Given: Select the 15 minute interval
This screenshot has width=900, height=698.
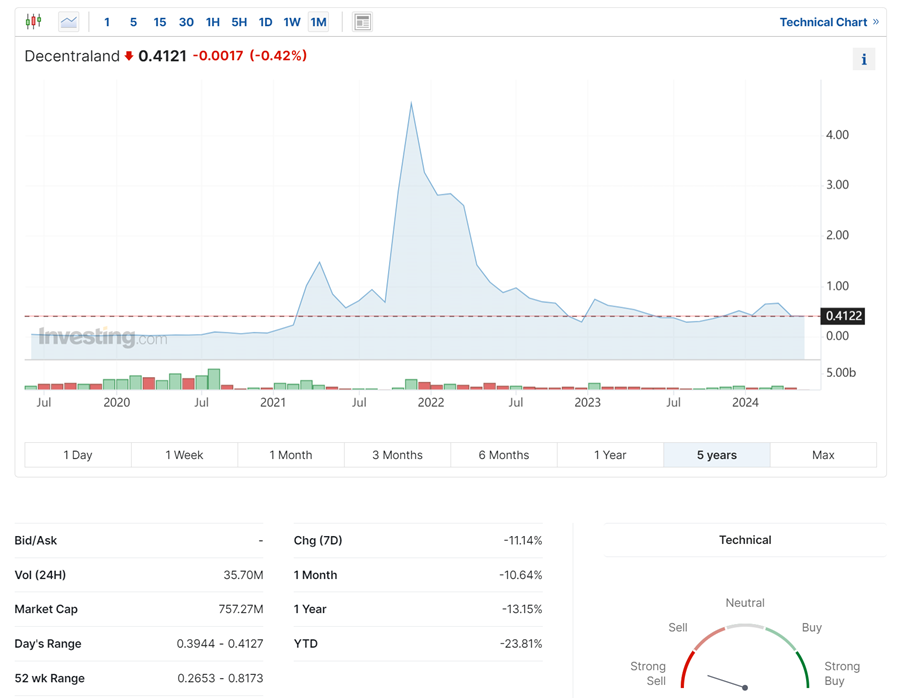Looking at the screenshot, I should (160, 21).
